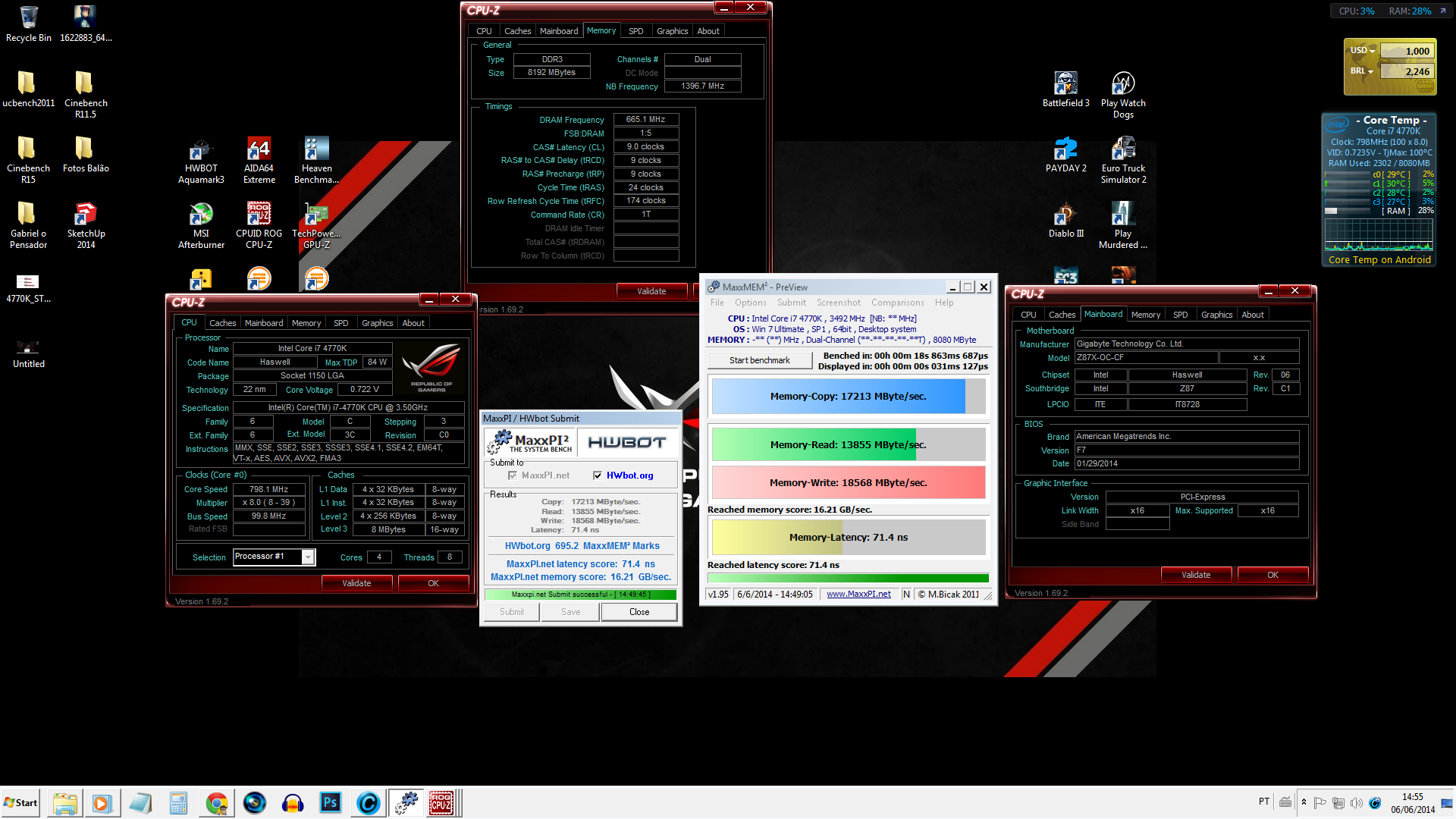This screenshot has height=819, width=1456.
Task: Open the USD currency dropdown in gadget
Action: [x=1363, y=51]
